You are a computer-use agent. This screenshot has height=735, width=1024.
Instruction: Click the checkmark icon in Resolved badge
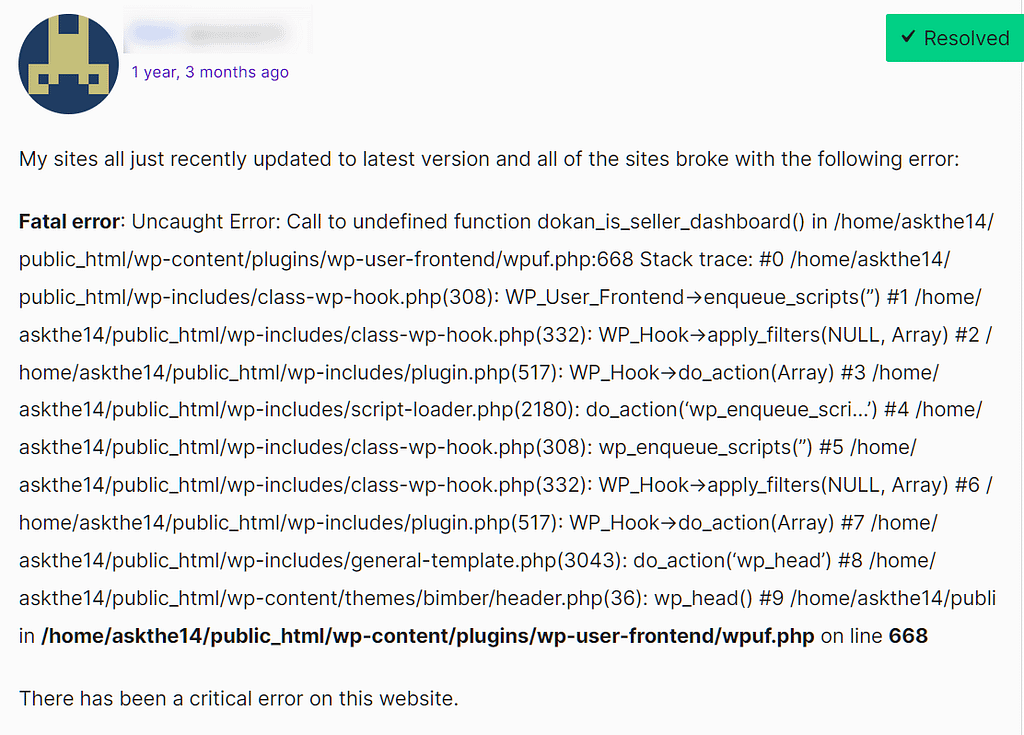click(x=908, y=38)
